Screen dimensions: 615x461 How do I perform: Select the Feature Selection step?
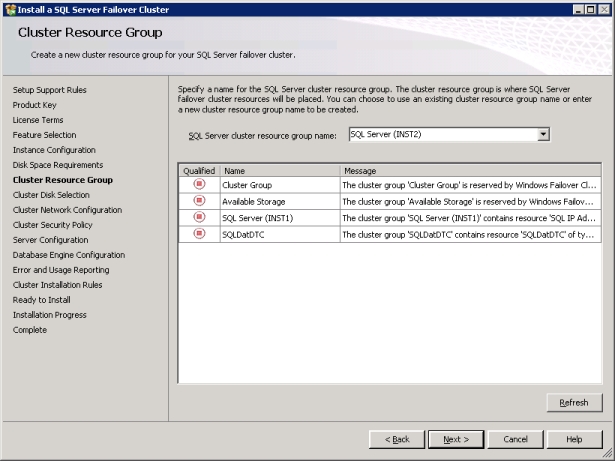point(44,135)
